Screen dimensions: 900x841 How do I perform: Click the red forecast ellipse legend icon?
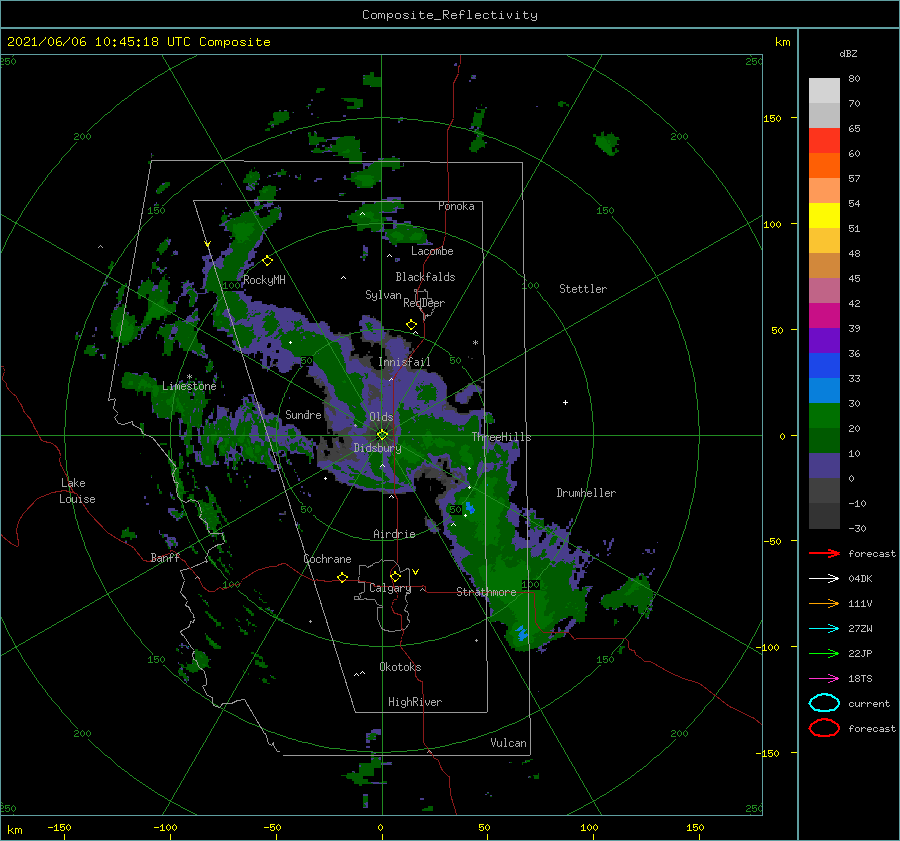(824, 728)
